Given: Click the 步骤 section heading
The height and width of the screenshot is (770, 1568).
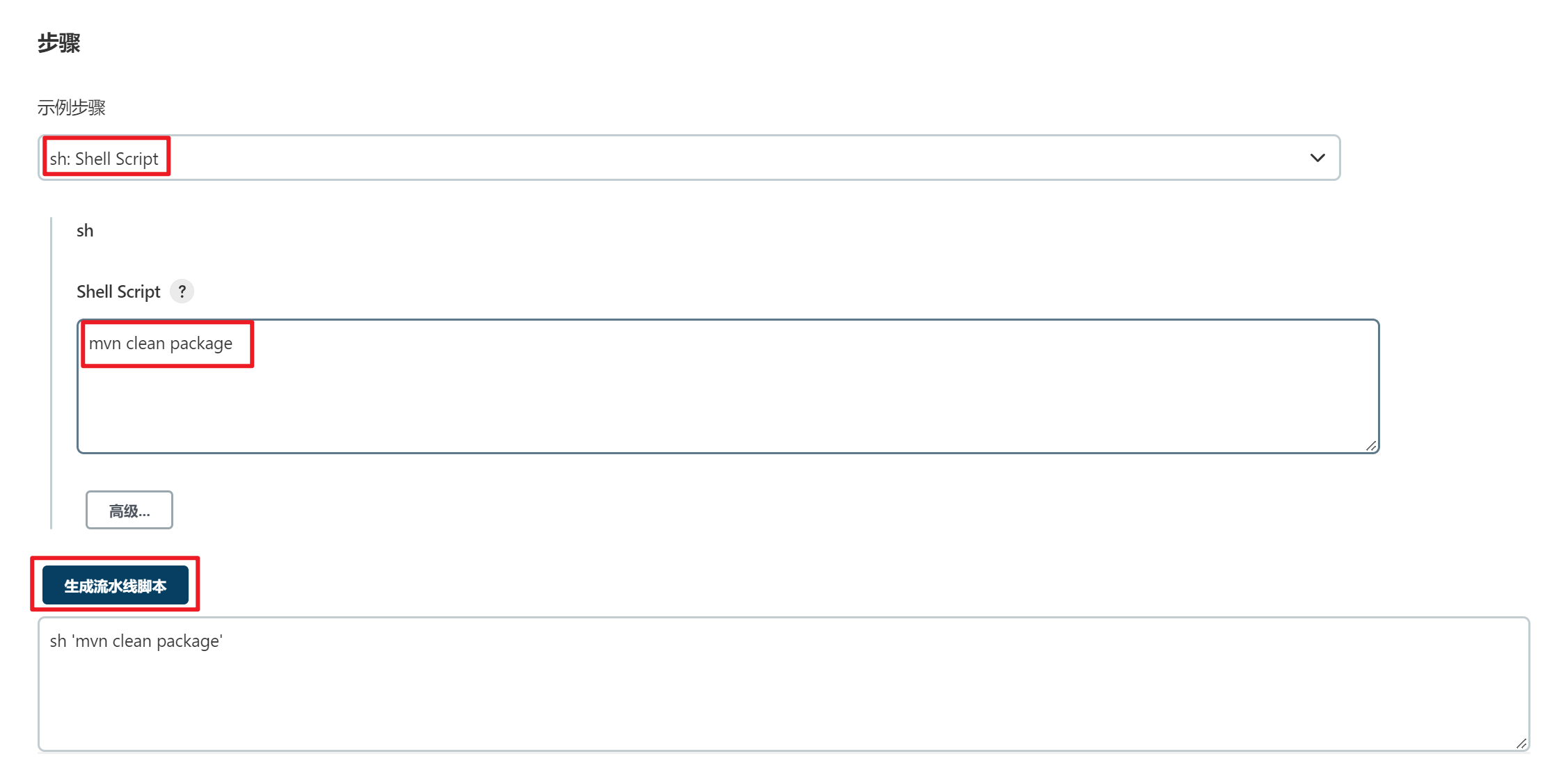Looking at the screenshot, I should click(x=59, y=43).
